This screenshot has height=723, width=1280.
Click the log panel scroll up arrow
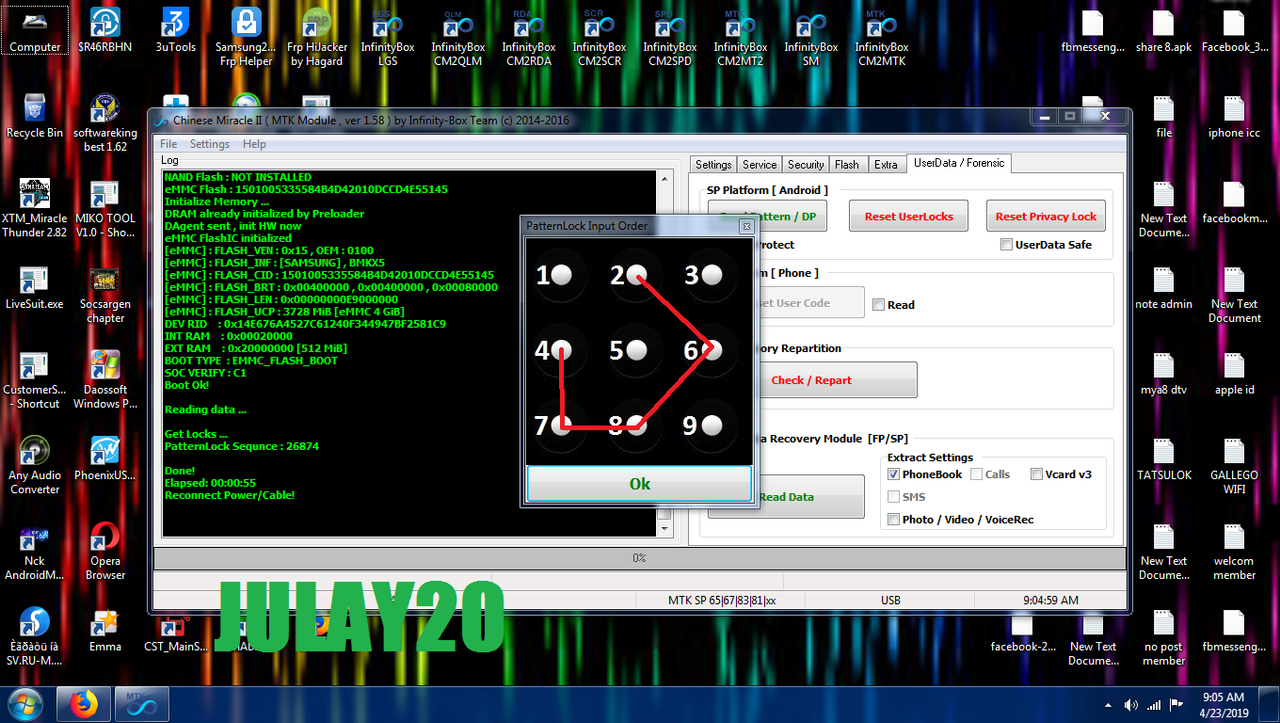click(x=665, y=179)
